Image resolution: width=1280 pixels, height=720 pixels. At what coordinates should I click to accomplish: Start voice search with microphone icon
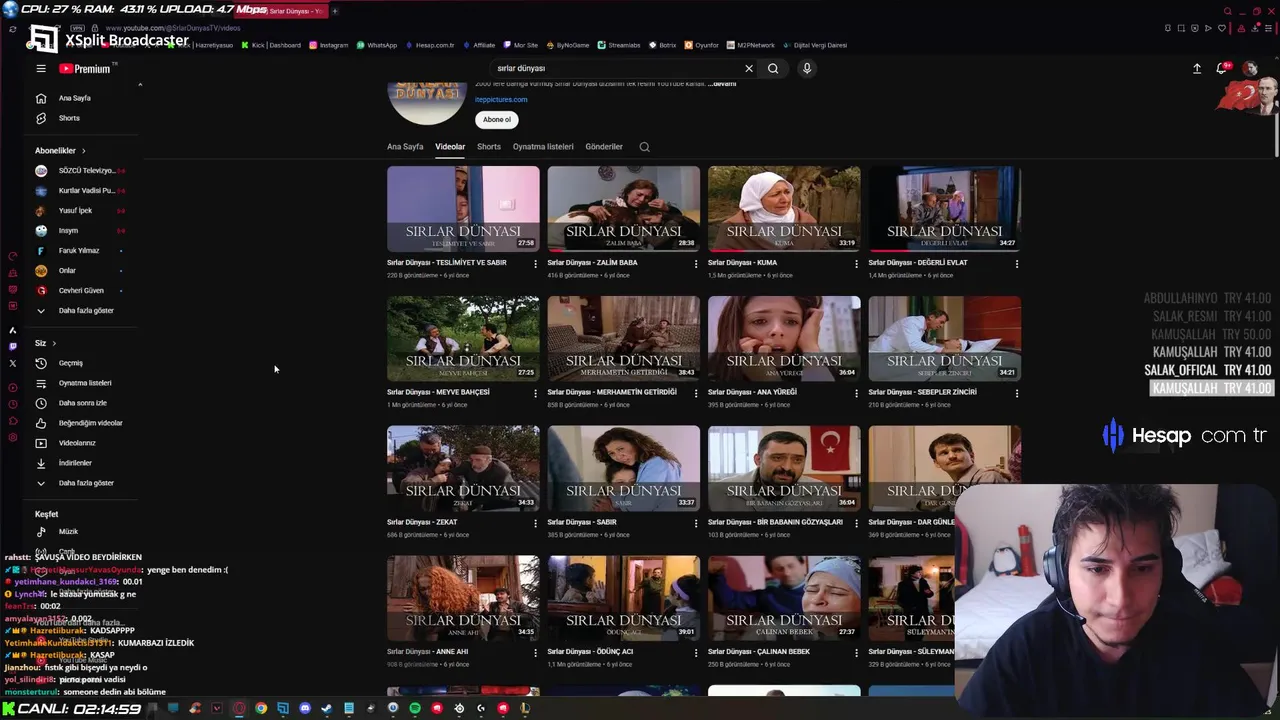(807, 68)
